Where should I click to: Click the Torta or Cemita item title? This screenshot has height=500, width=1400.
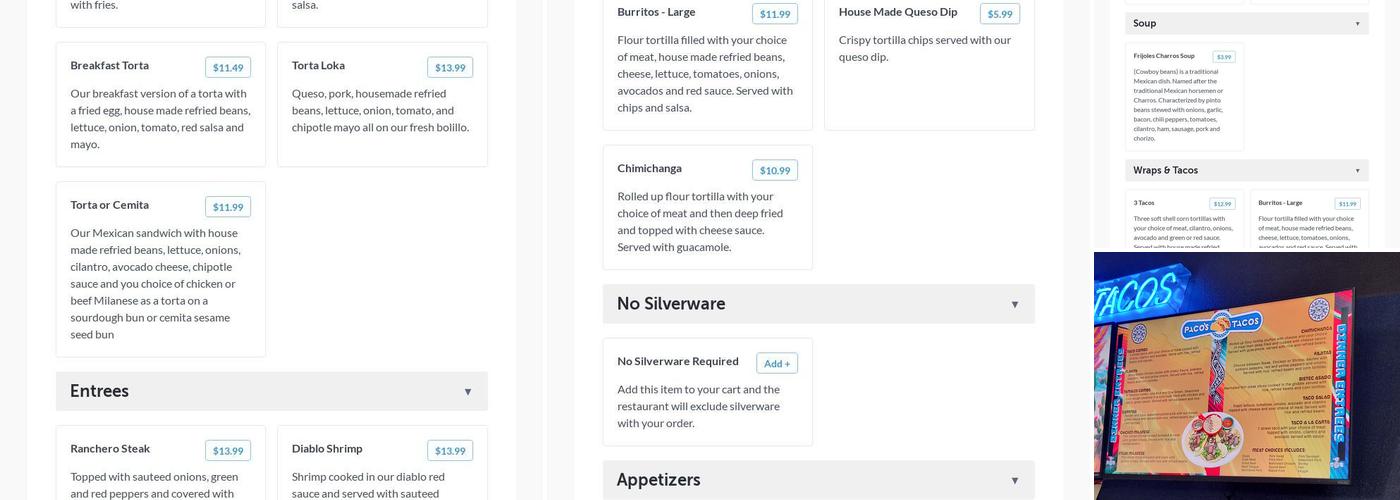(x=109, y=205)
